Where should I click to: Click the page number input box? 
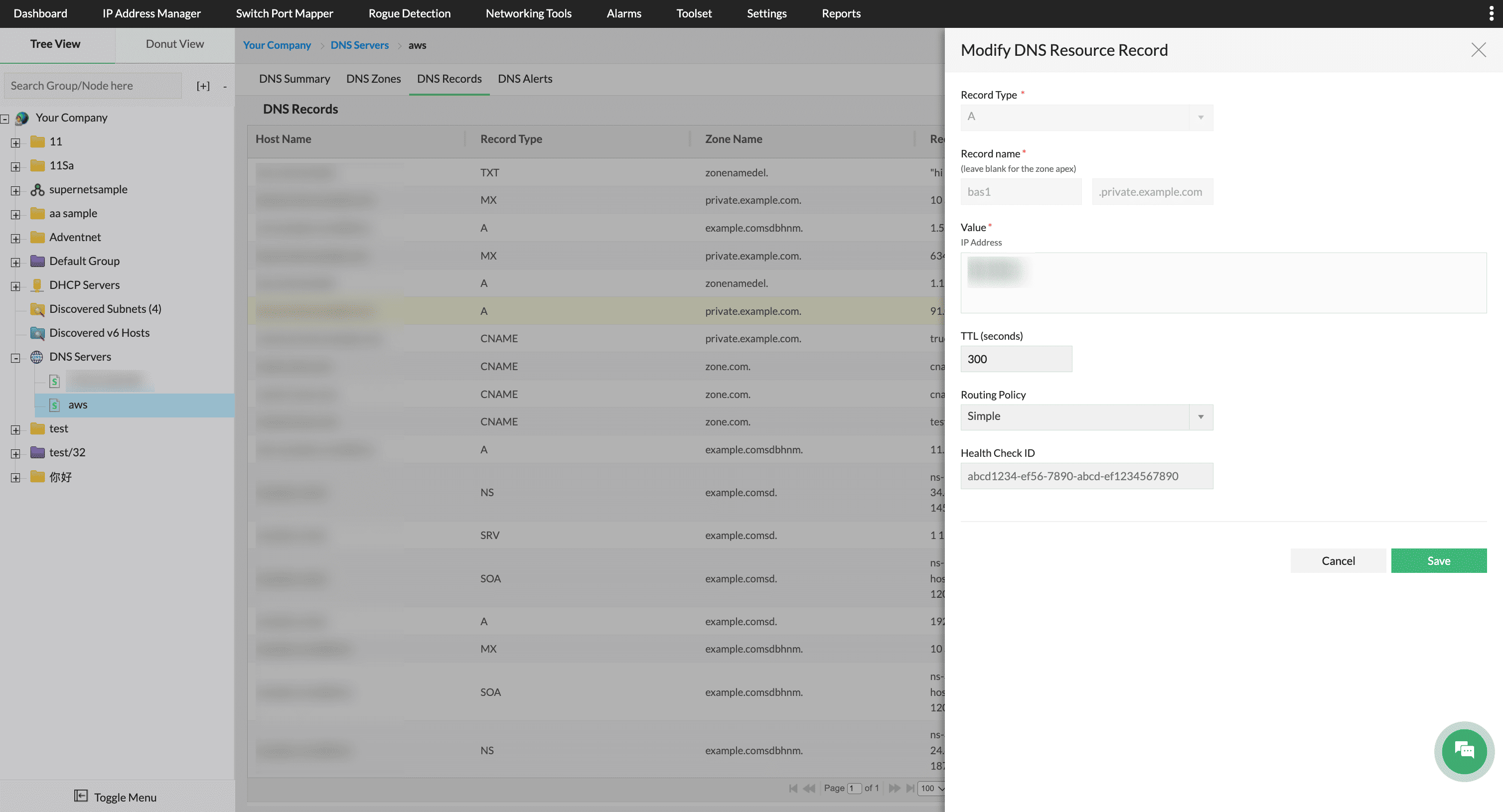[x=854, y=788]
